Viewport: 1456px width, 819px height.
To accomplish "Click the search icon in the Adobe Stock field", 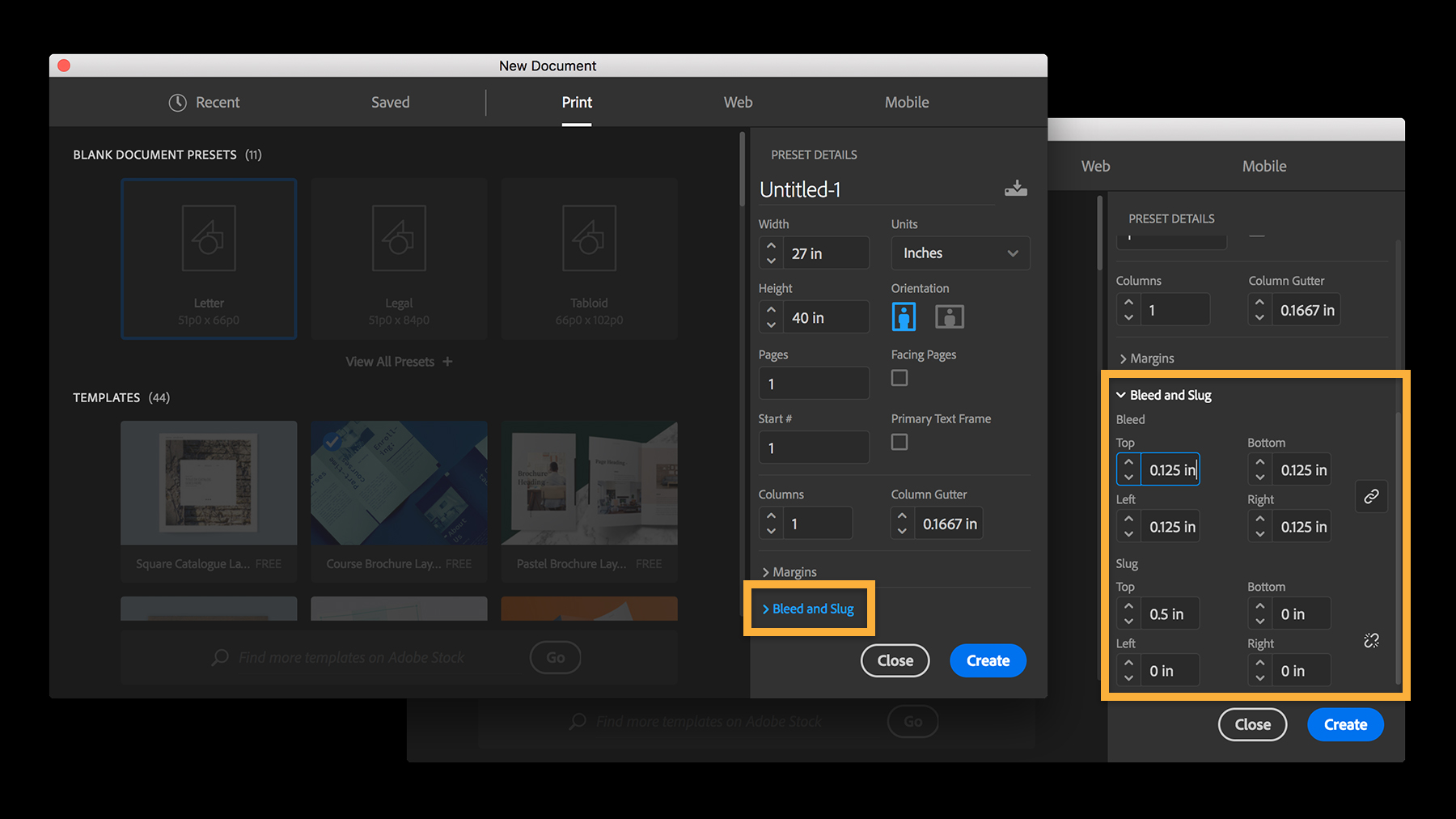I will [219, 657].
